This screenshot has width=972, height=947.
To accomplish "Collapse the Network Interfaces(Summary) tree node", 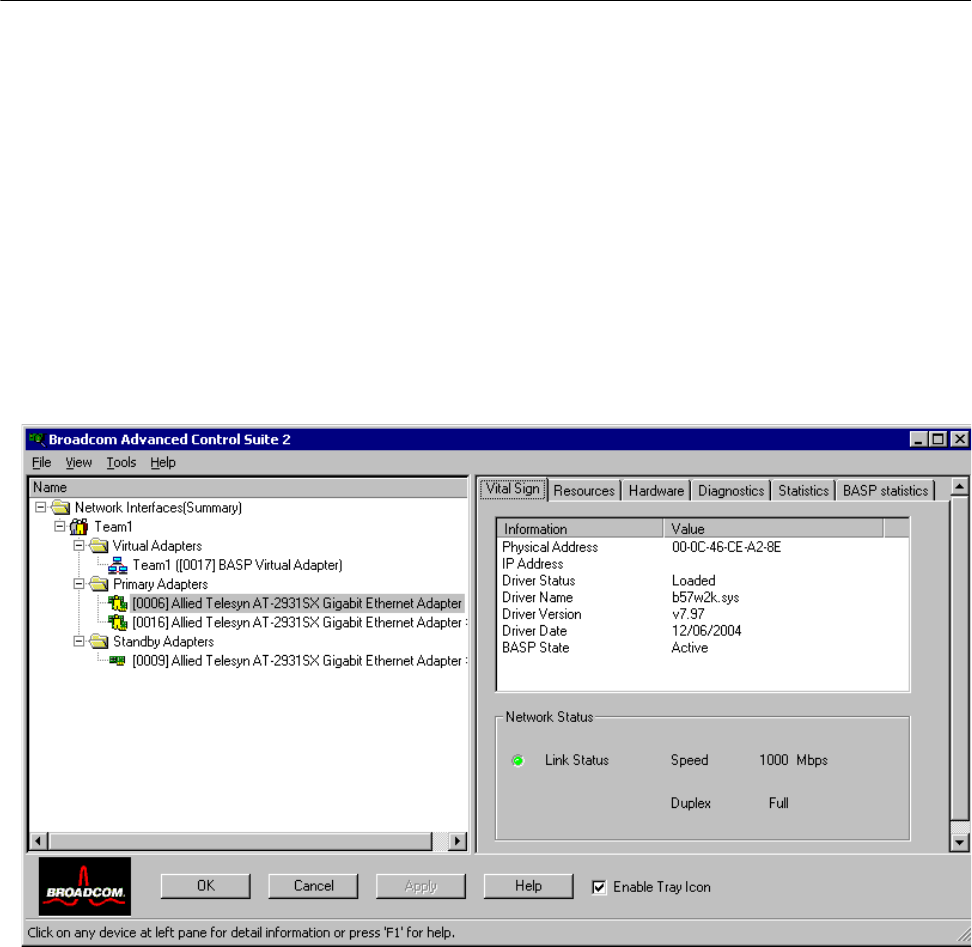I will pyautogui.click(x=41, y=508).
